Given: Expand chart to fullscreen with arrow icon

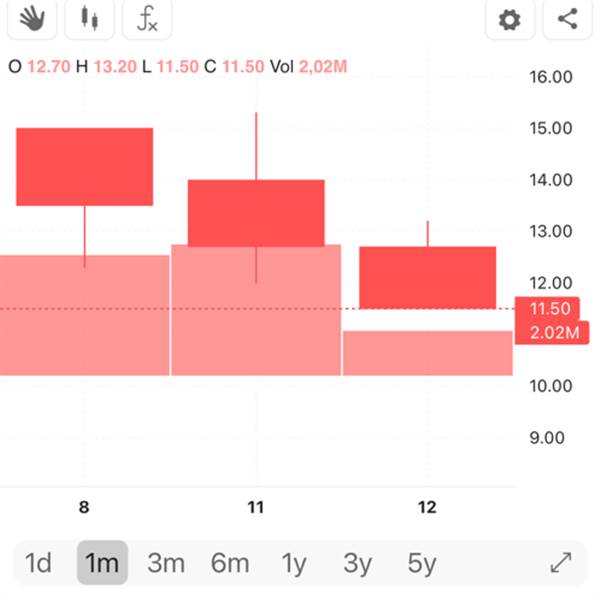Looking at the screenshot, I should [561, 562].
